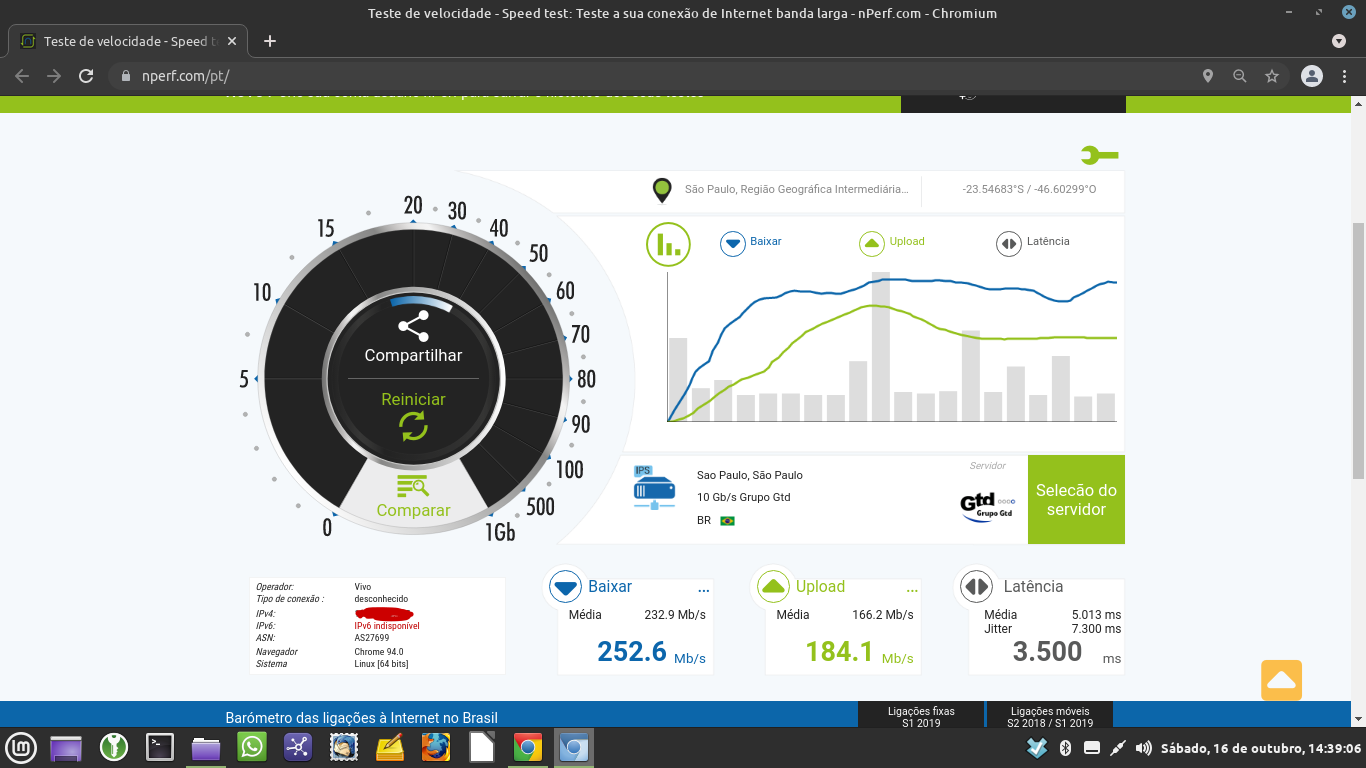The image size is (1366, 768).
Task: Open the Chromium three-dot menu
Action: (x=1346, y=76)
